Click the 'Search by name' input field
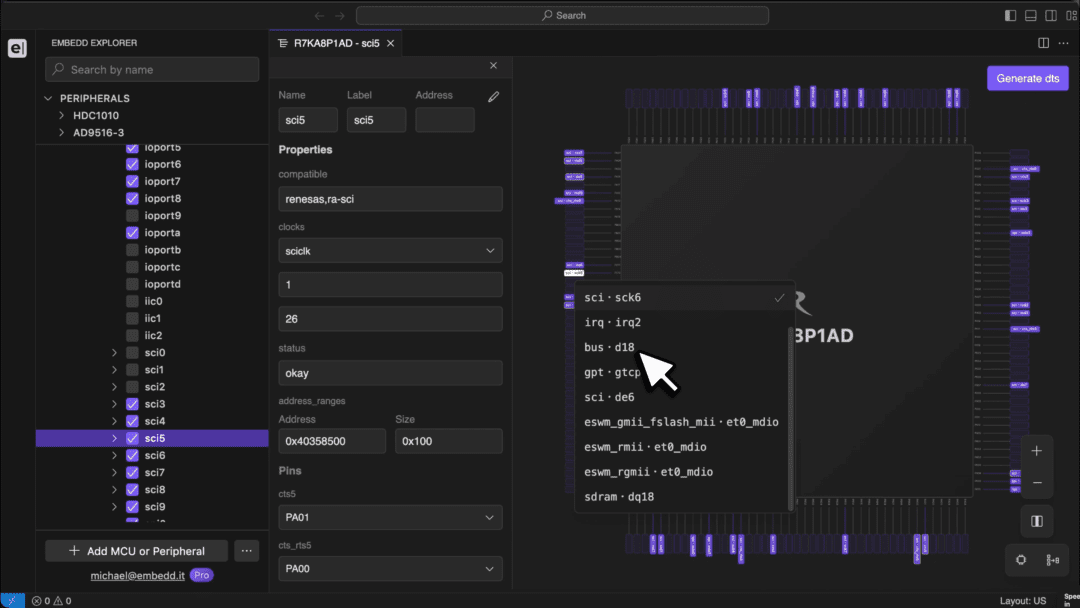The image size is (1080, 608). pyautogui.click(x=152, y=69)
